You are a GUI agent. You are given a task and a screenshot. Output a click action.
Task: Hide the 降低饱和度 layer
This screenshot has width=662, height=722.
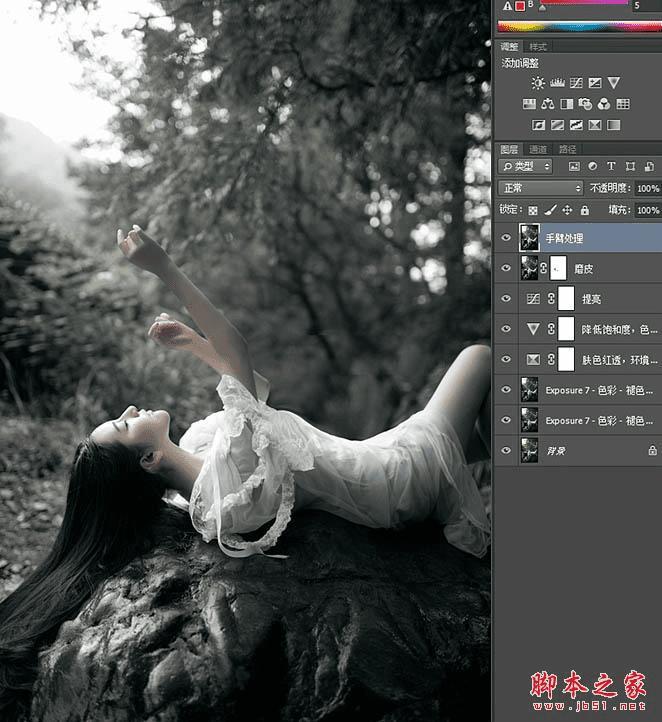pos(506,329)
